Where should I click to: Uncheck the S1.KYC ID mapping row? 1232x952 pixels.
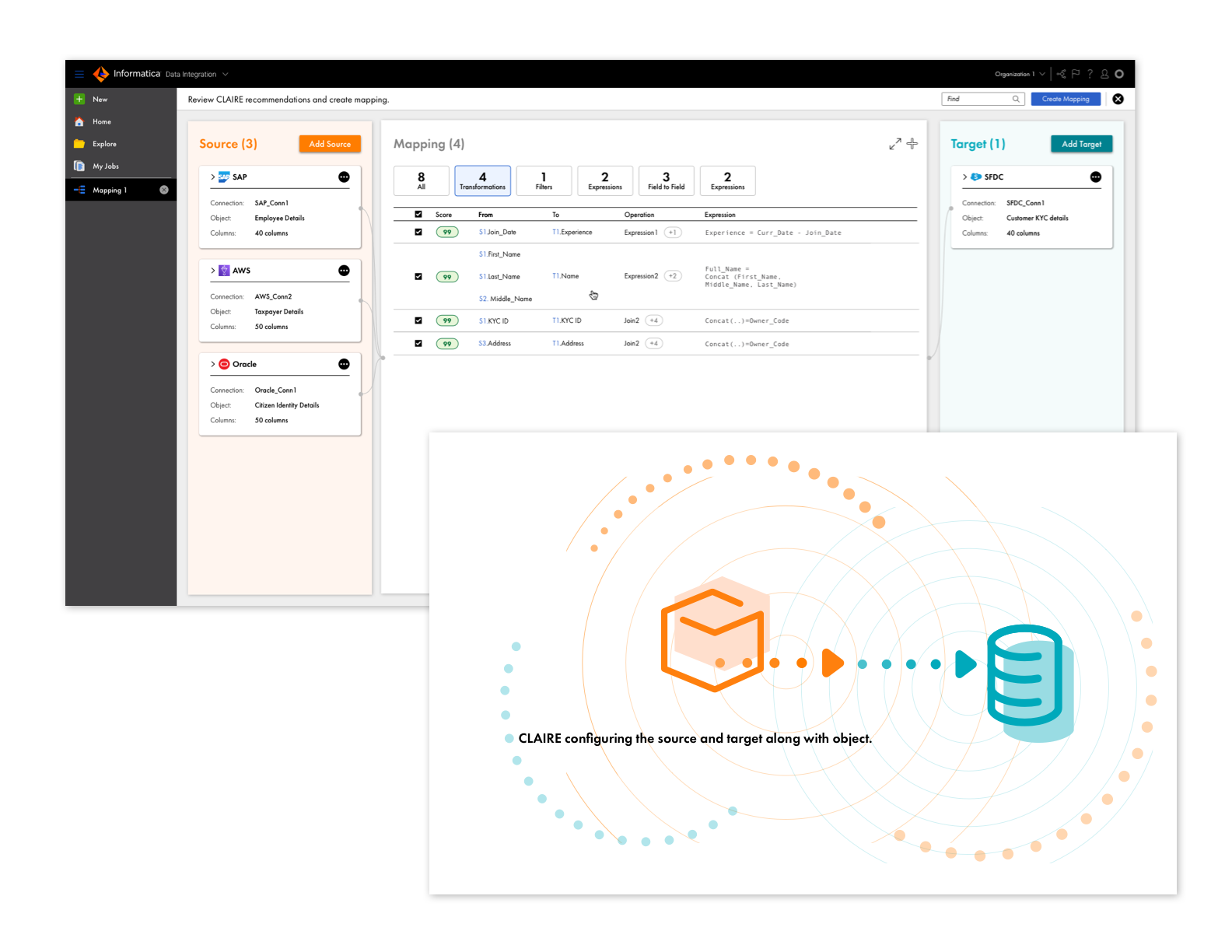click(x=418, y=320)
